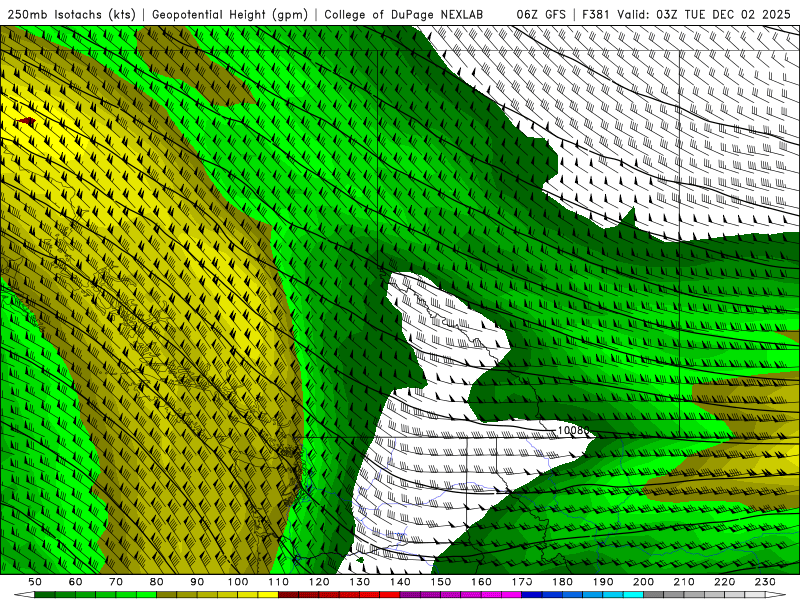Viewport: 800px width, 600px height.
Task: Click the '220' color bar label
Action: (x=724, y=582)
